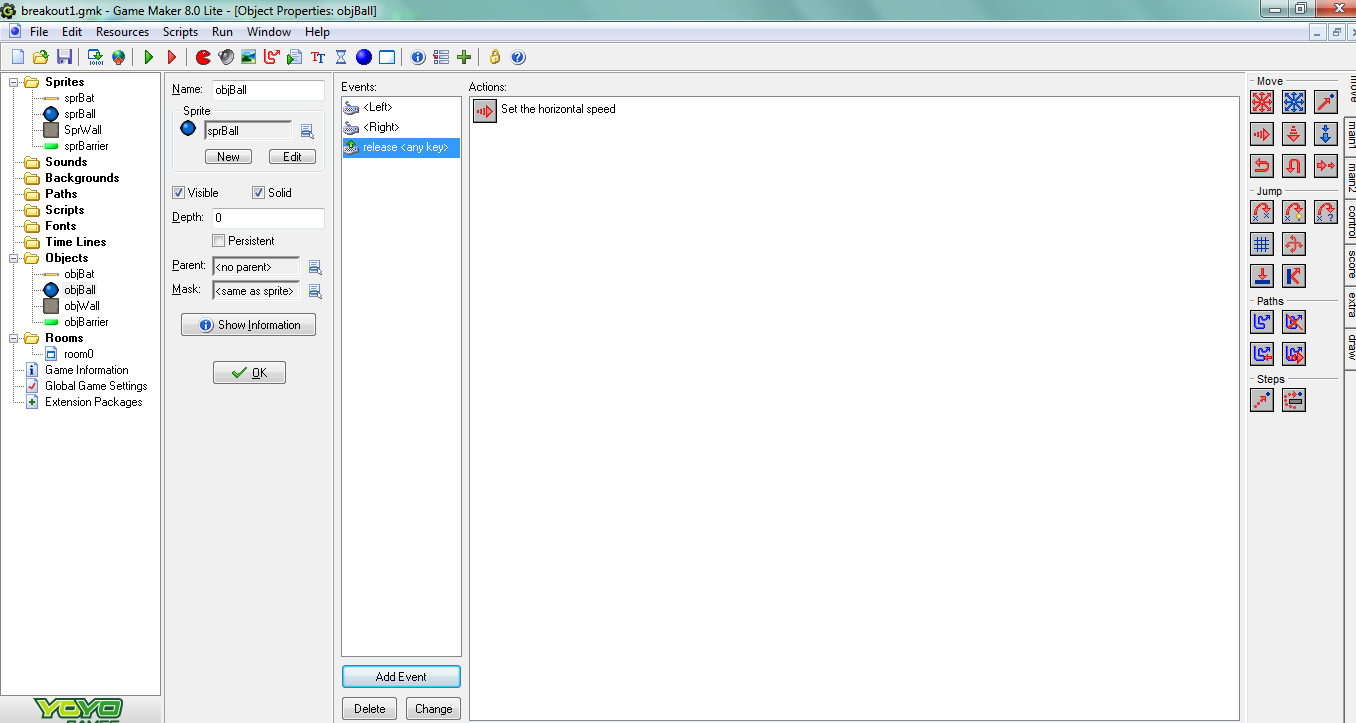Save the game with the floppy icon
The image size is (1356, 723).
pyautogui.click(x=65, y=57)
